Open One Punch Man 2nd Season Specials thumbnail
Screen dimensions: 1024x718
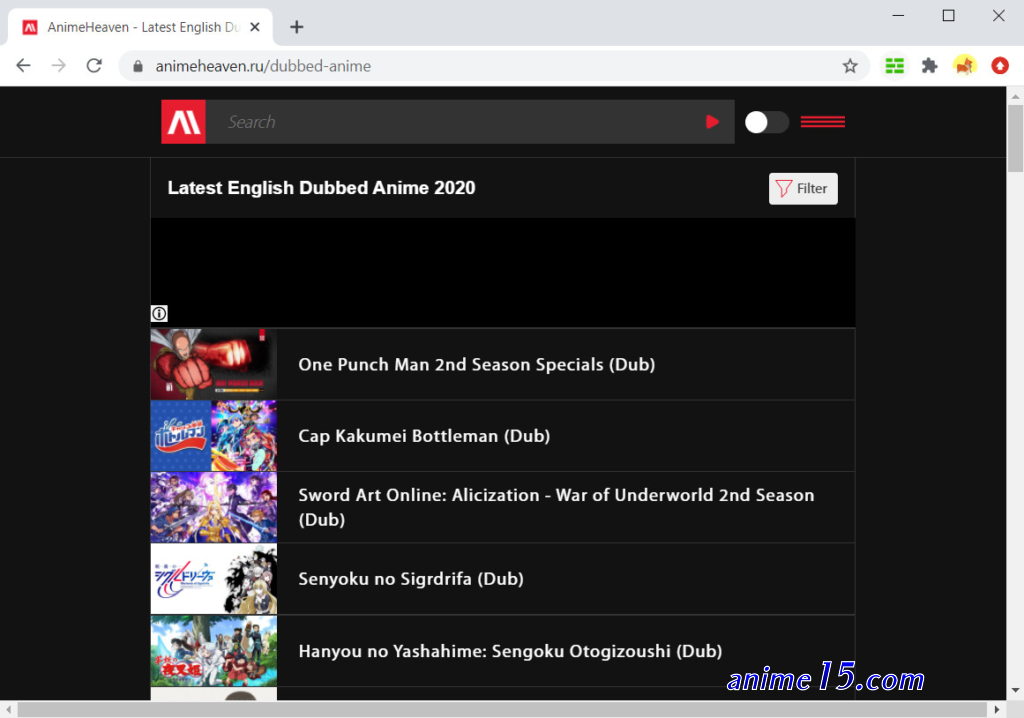[x=214, y=364]
